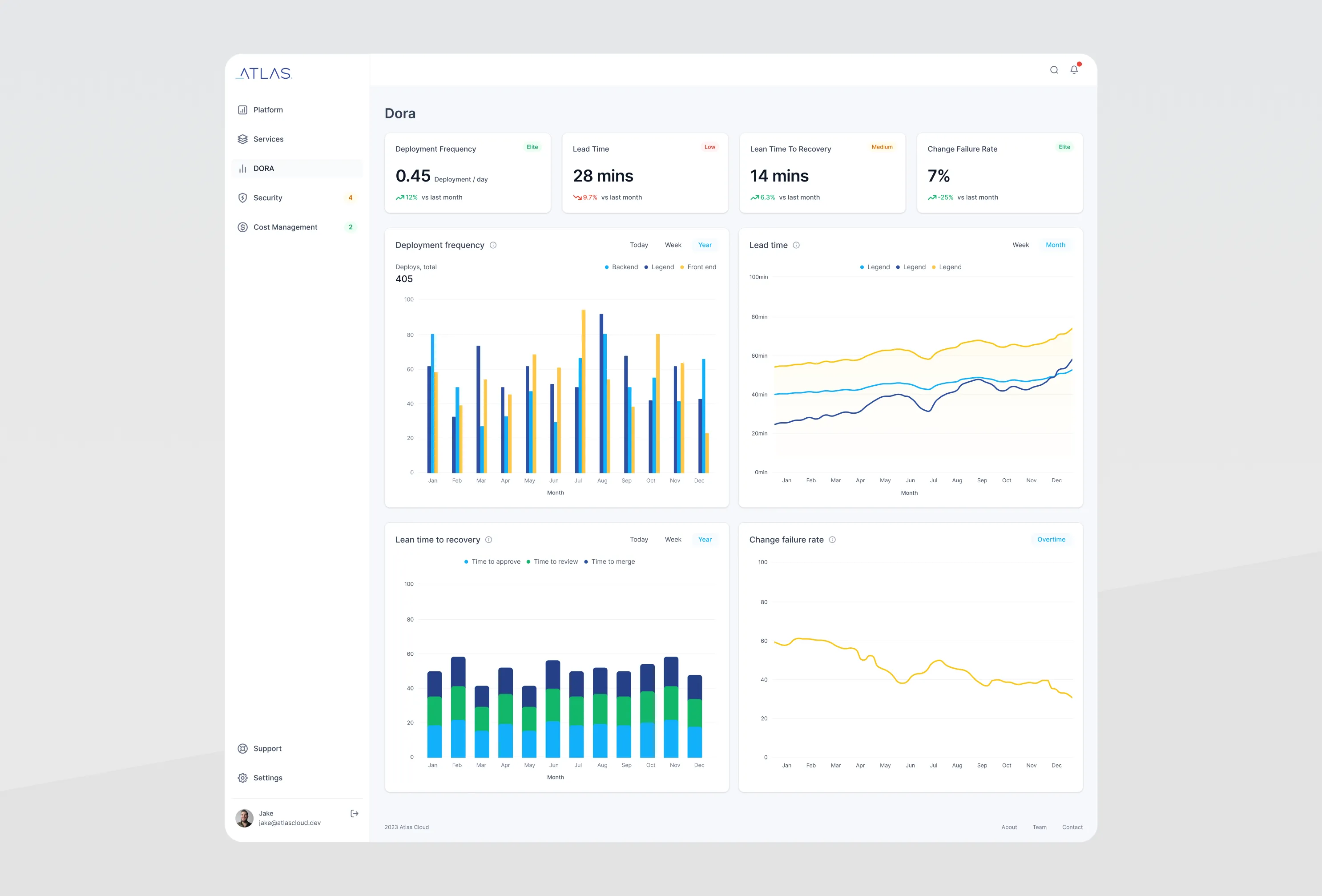1322x896 pixels.
Task: Click Jake's profile avatar
Action: tap(245, 818)
